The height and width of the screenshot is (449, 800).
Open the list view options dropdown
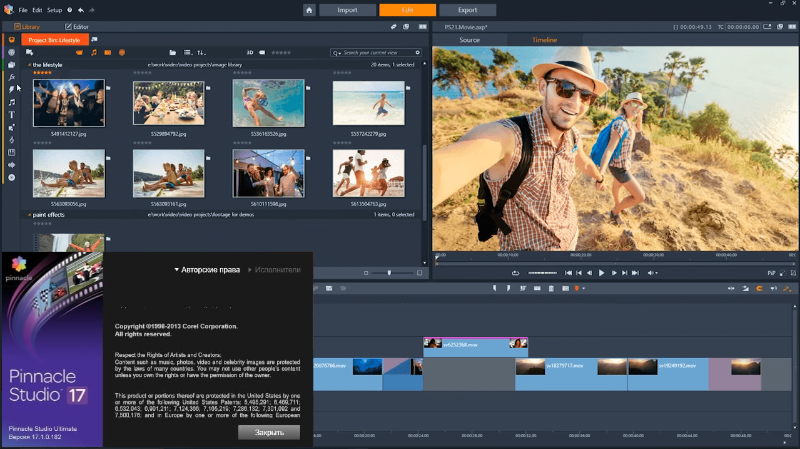[188, 53]
